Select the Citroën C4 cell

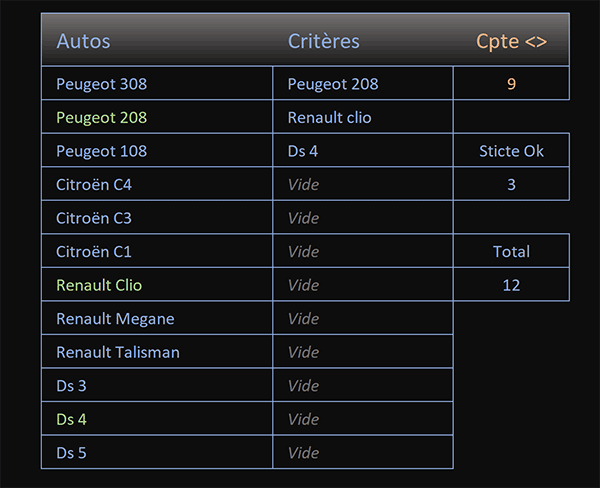(x=157, y=184)
